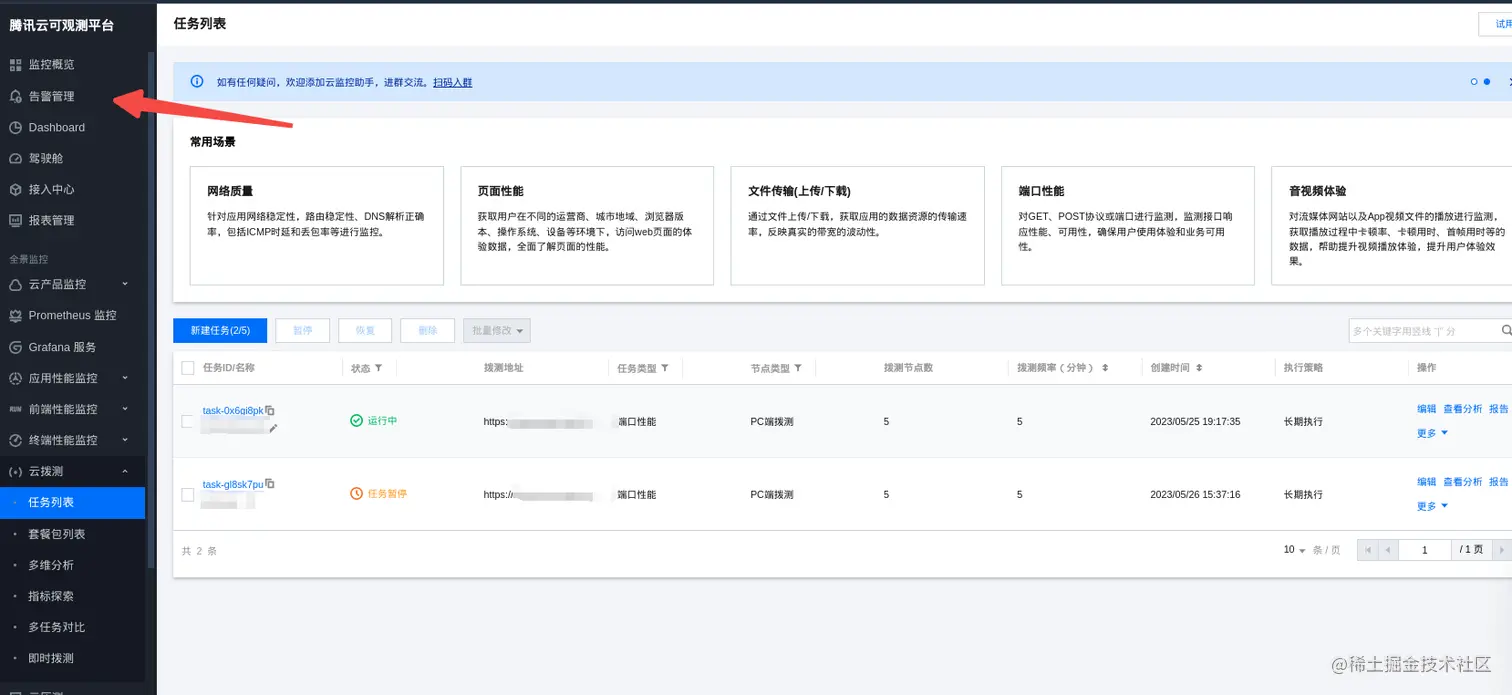Click the 终端性能监控 icon
This screenshot has height=695, width=1512.
tap(15, 440)
